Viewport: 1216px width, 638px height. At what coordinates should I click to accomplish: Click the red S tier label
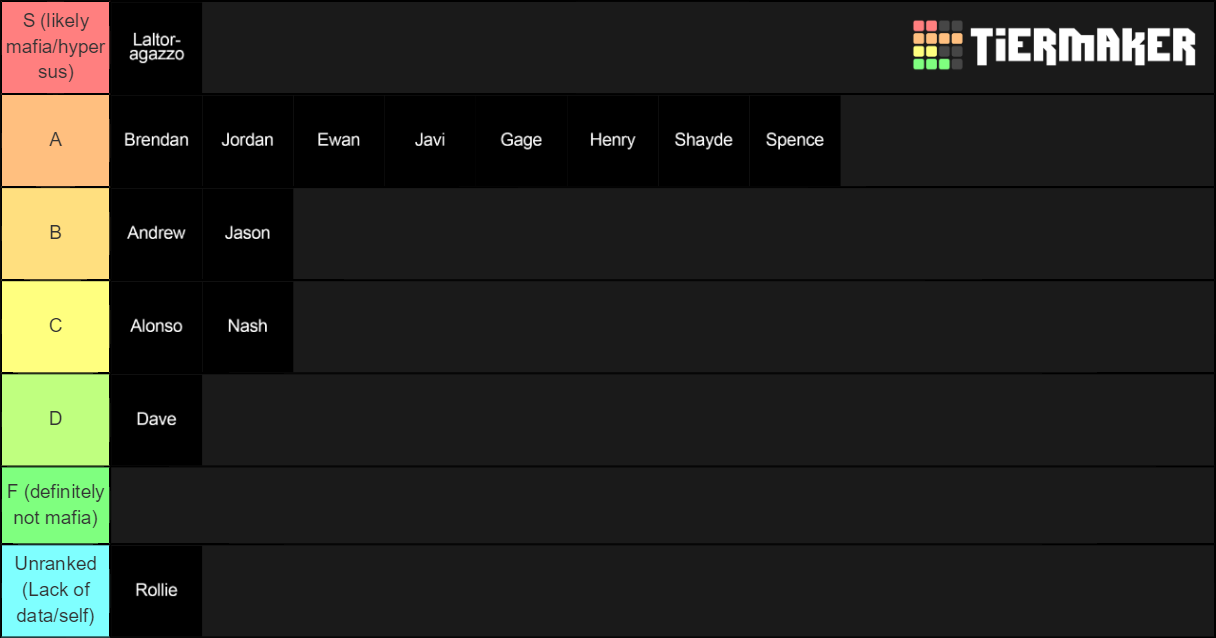click(x=55, y=47)
